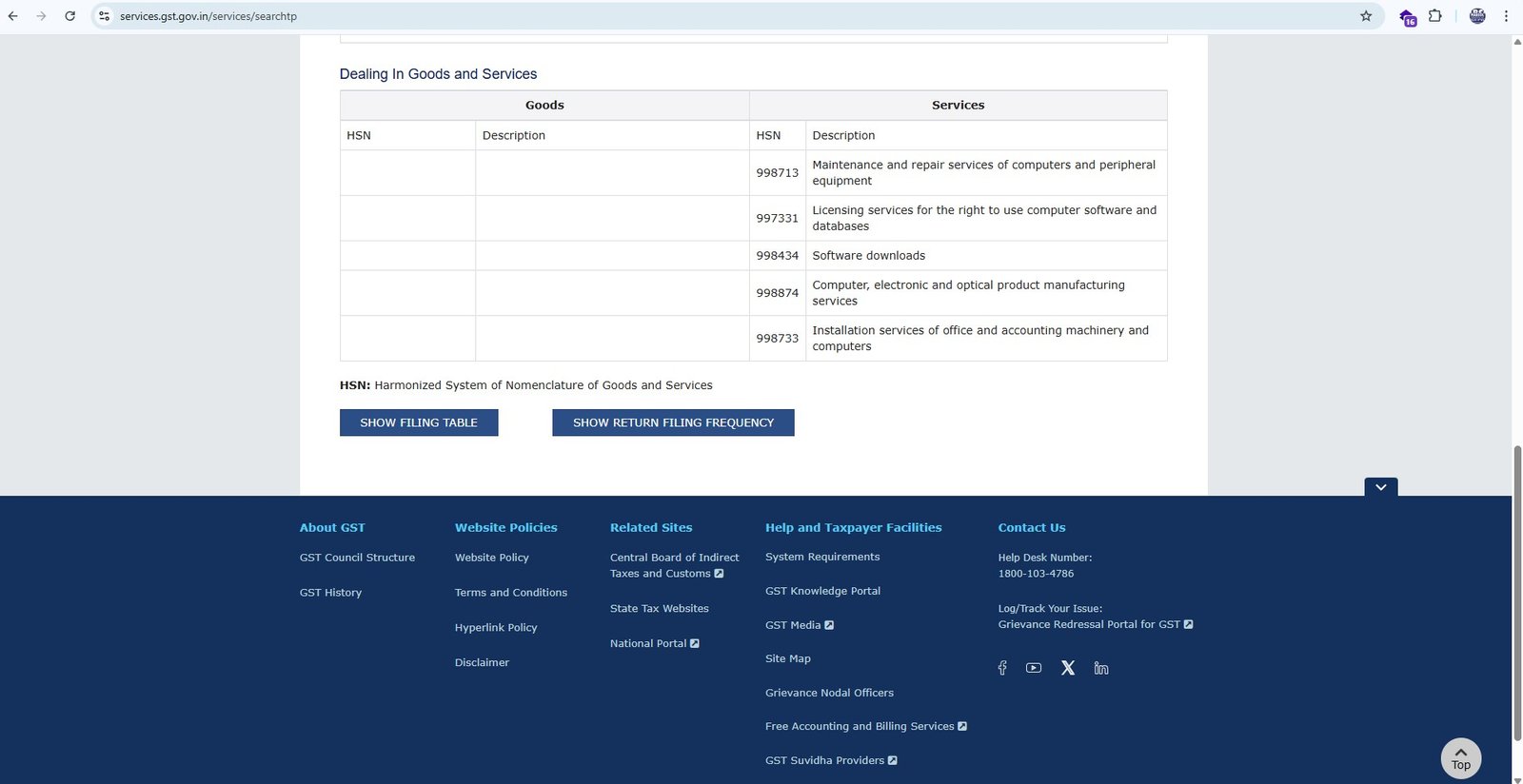Click 'Software downloads' description cell
The width and height of the screenshot is (1523, 784).
click(x=986, y=256)
